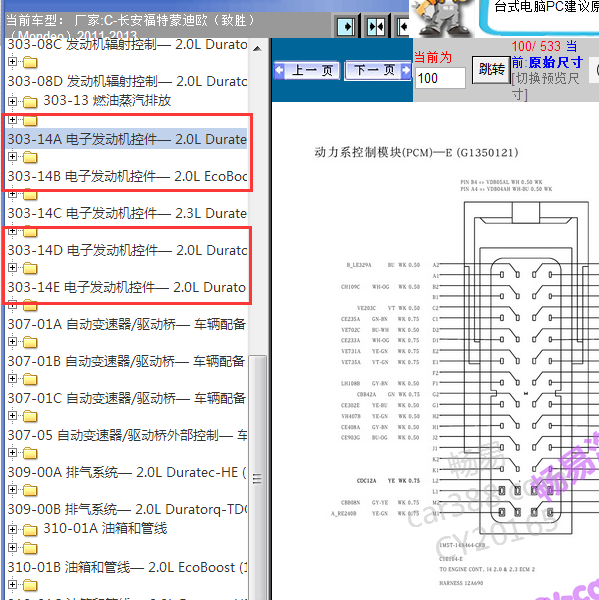Expand the 303-08D 发动机辐射控制 node

click(x=12, y=61)
